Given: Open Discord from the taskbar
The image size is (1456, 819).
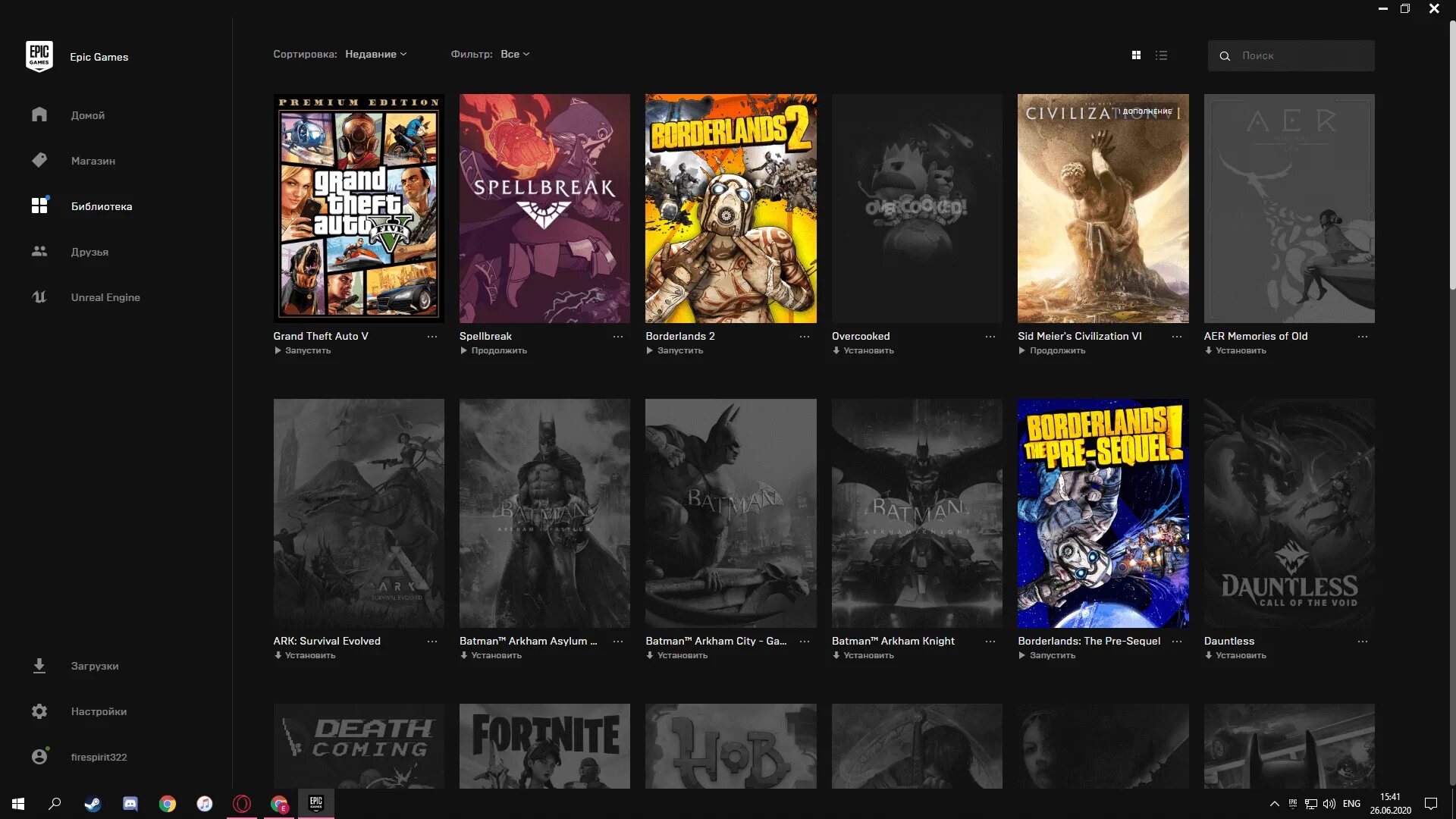Looking at the screenshot, I should click(130, 804).
